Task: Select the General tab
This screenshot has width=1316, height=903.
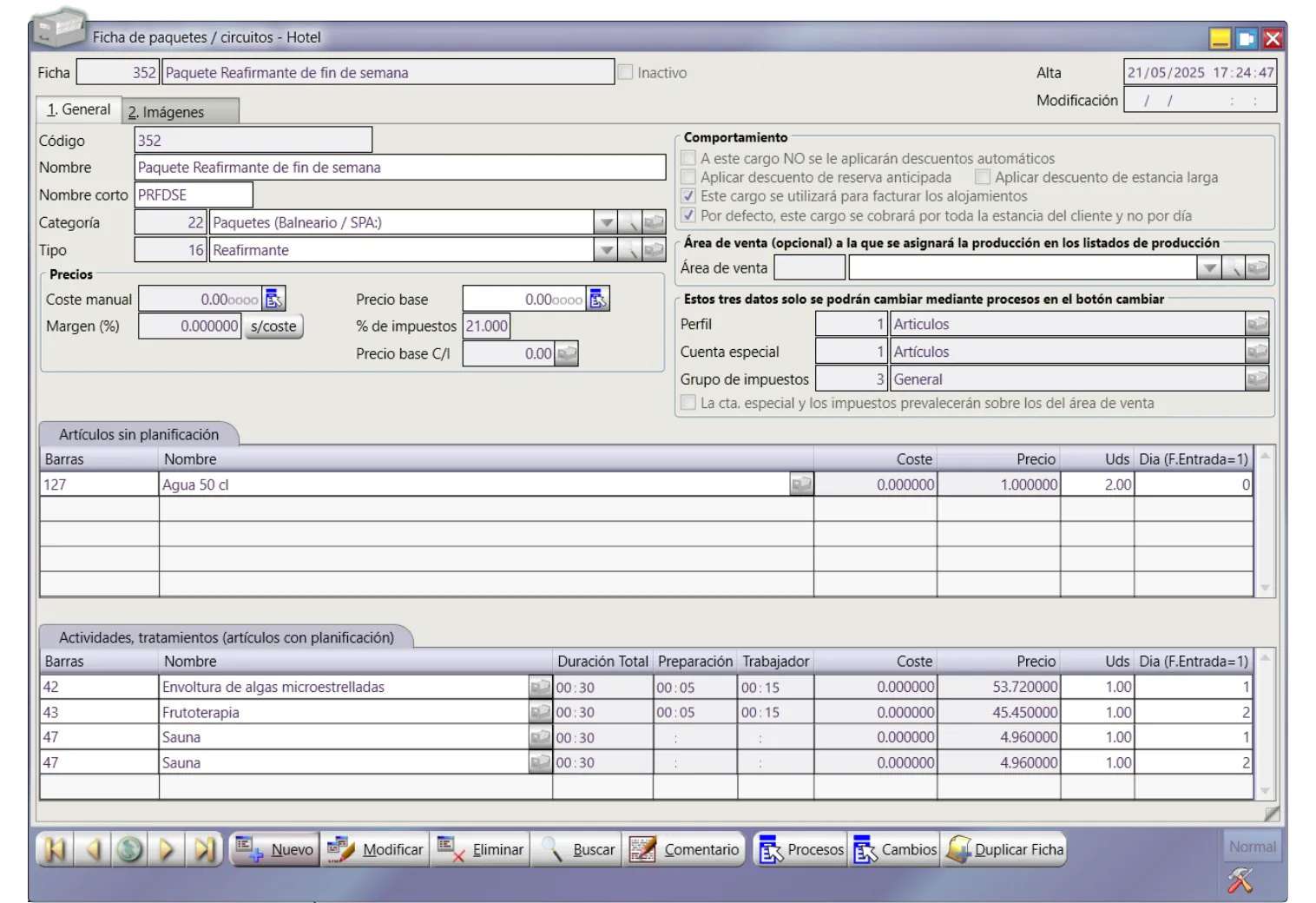Action: tap(79, 109)
